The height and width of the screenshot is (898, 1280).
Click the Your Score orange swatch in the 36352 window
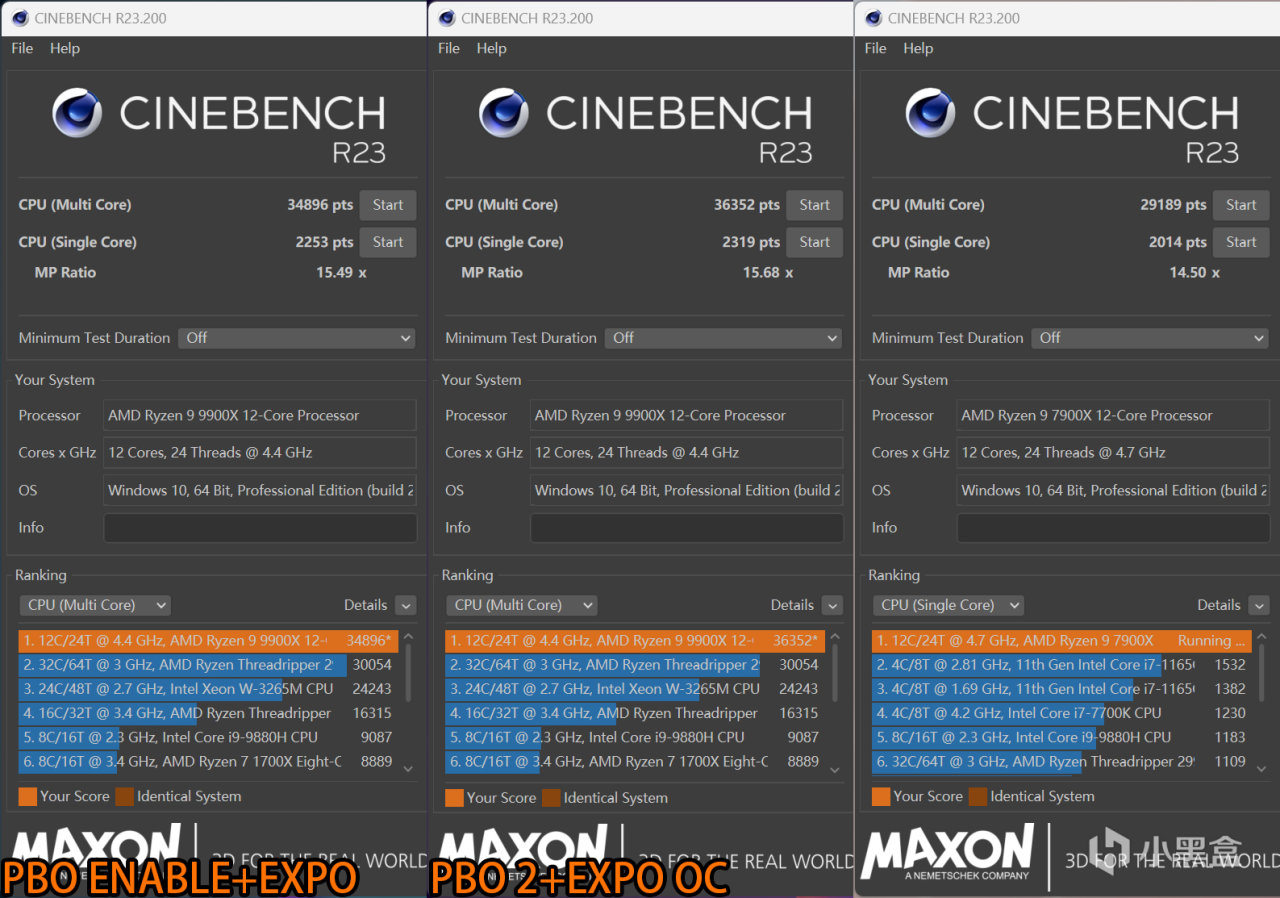pos(454,797)
